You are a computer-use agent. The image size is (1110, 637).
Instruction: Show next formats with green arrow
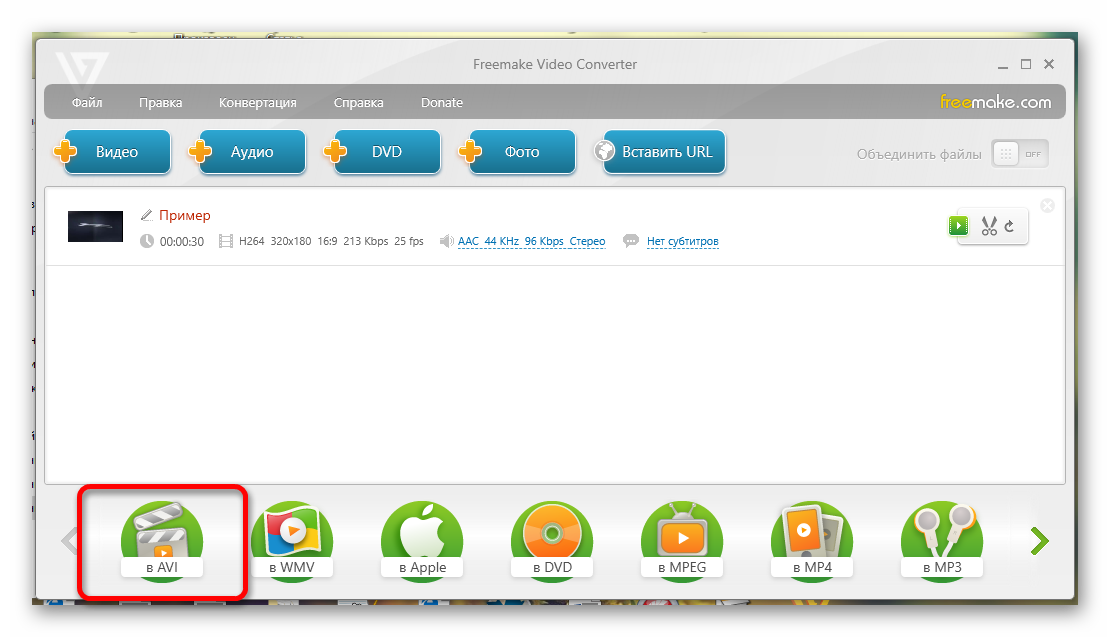1039,541
